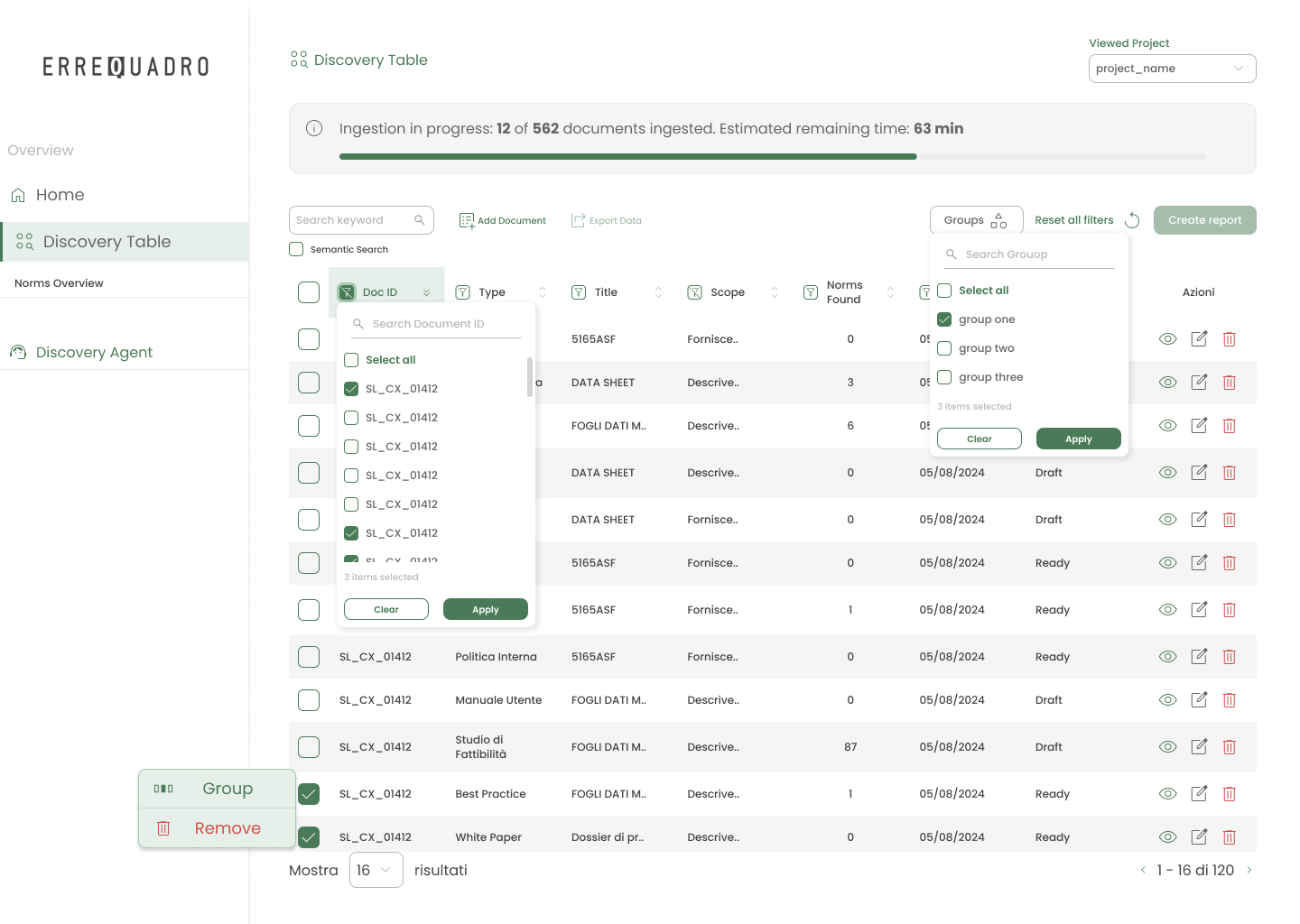Open the eye preview icon for Best Practice row
Image resolution: width=1300 pixels, height=924 pixels.
point(1167,793)
